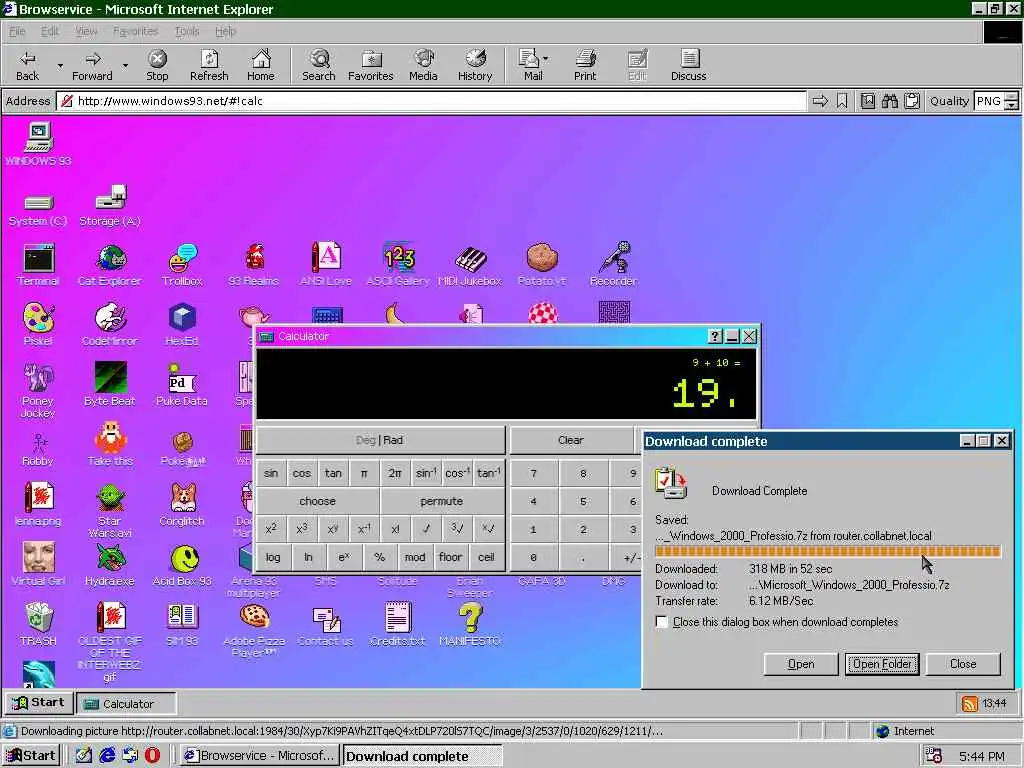Open Byte Beat desktop icon

tap(110, 385)
